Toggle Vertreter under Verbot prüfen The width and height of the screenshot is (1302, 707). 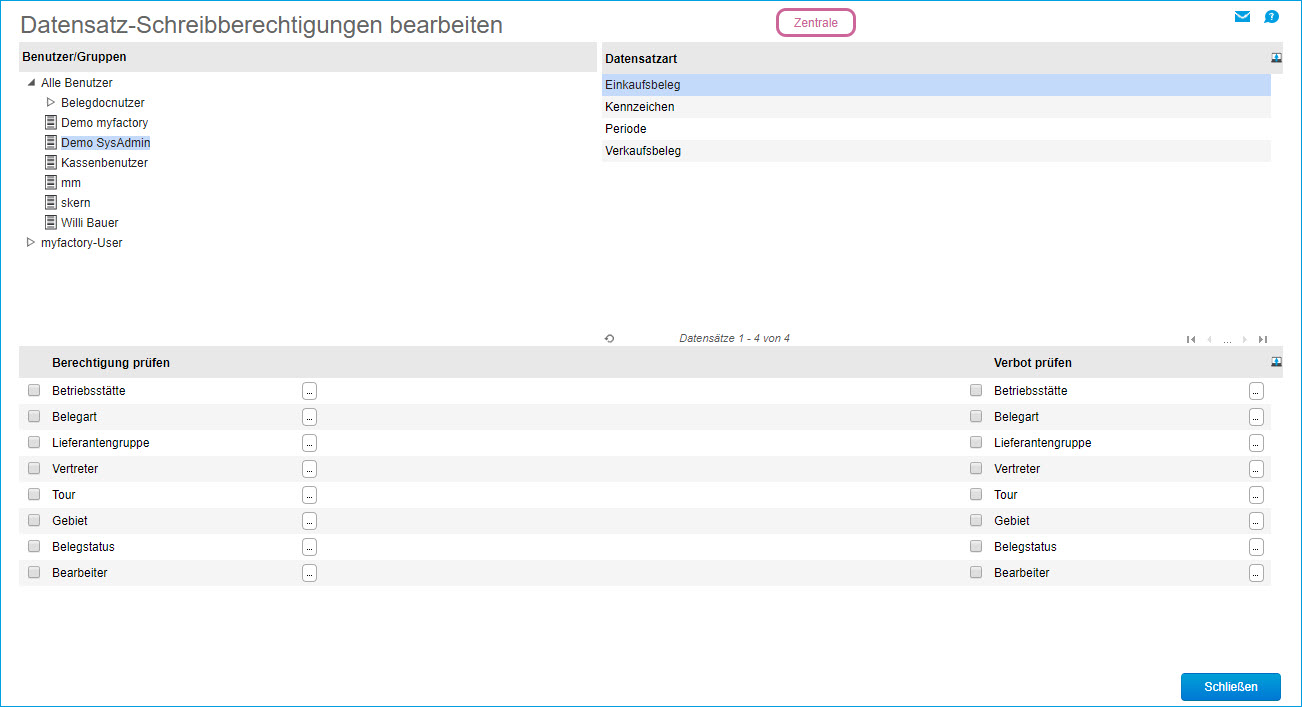tap(976, 468)
